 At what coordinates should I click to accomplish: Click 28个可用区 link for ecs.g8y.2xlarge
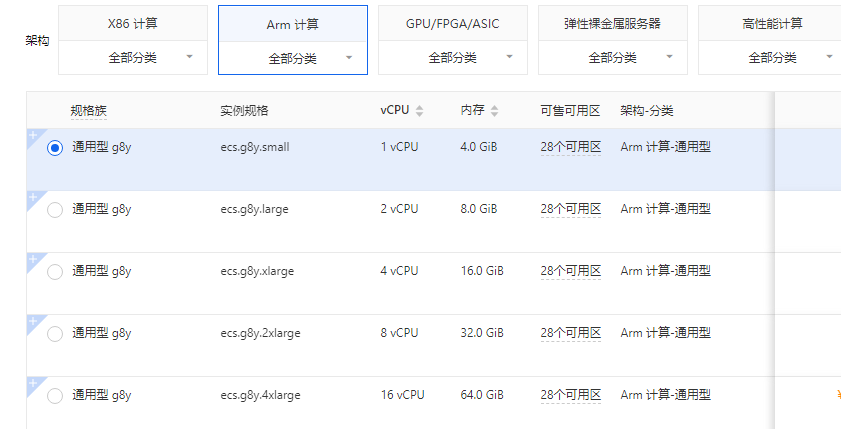pyautogui.click(x=570, y=334)
